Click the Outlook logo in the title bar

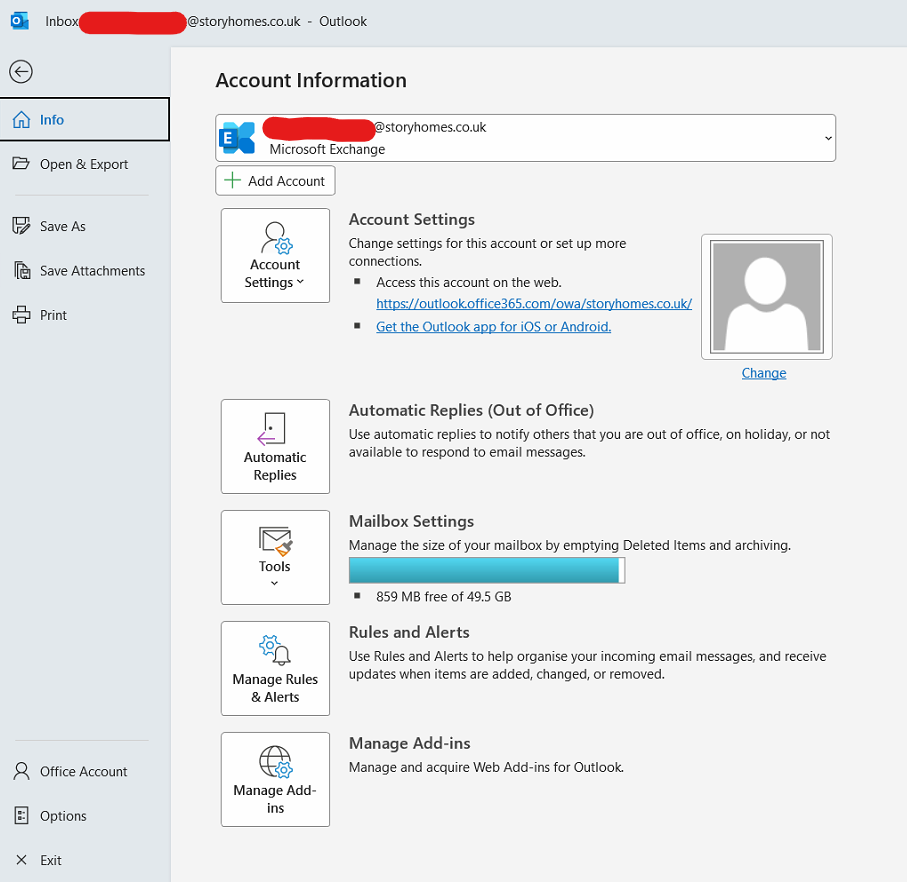20,21
